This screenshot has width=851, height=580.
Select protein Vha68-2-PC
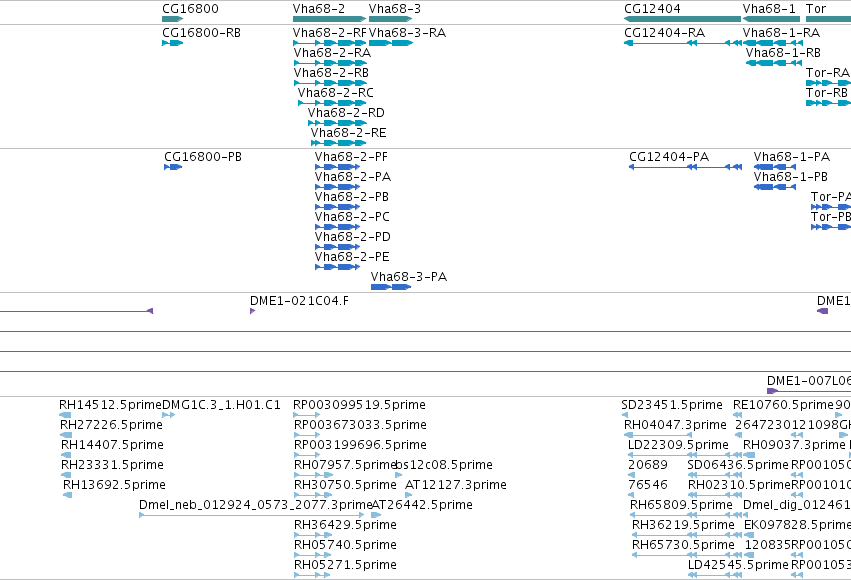pyautogui.click(x=352, y=218)
